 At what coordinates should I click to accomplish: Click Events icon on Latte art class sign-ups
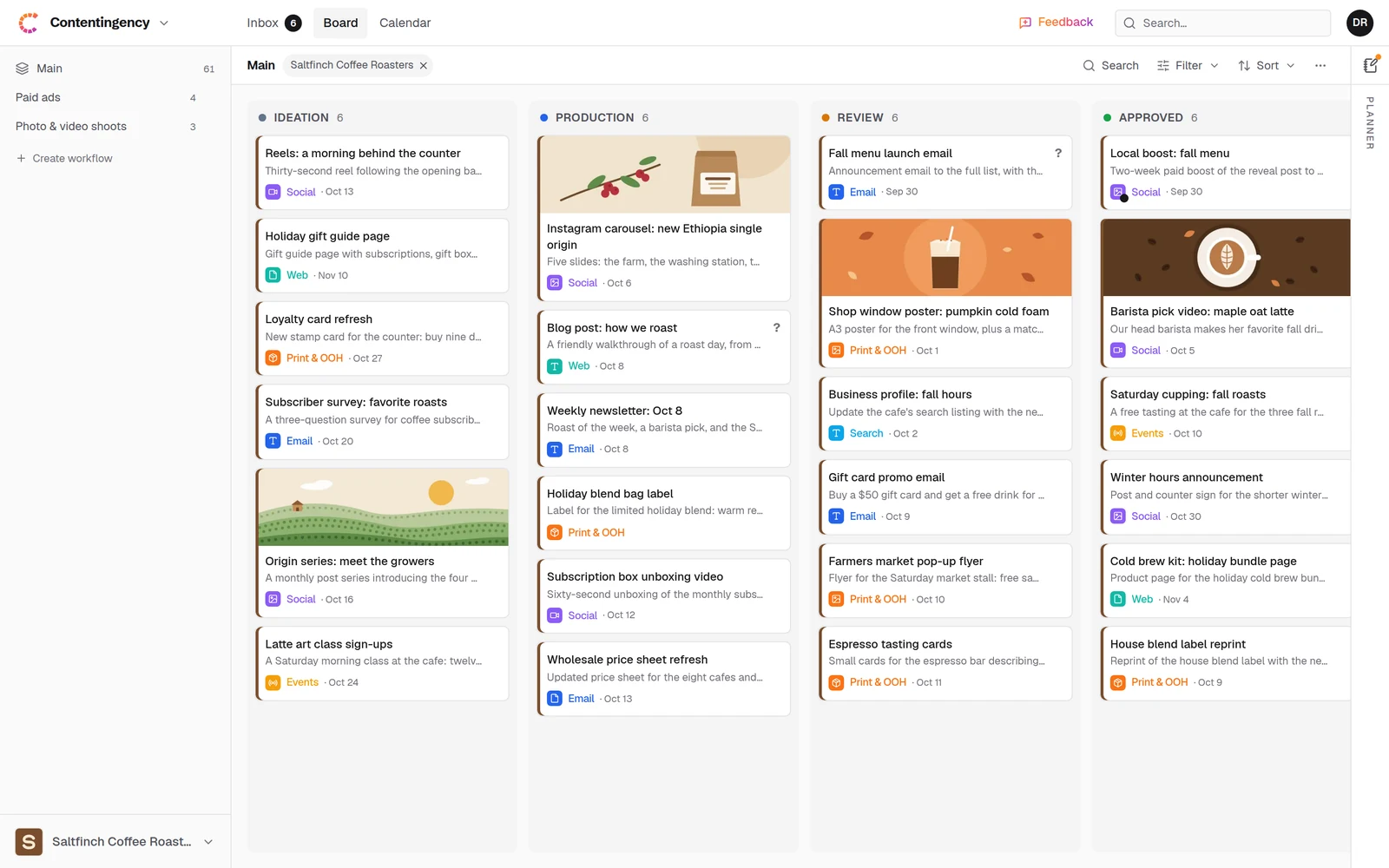coord(273,682)
